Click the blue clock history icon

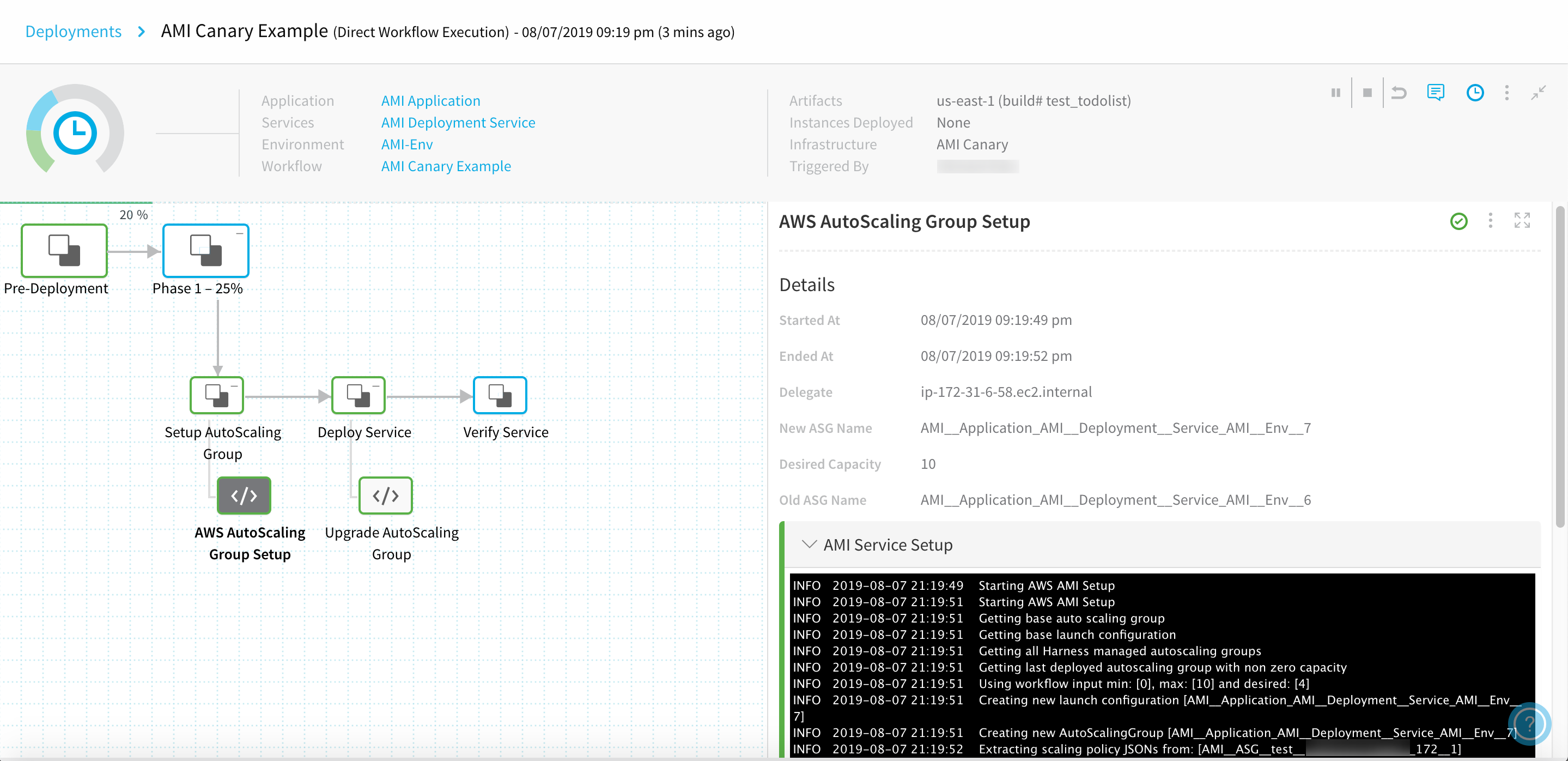[x=1475, y=93]
